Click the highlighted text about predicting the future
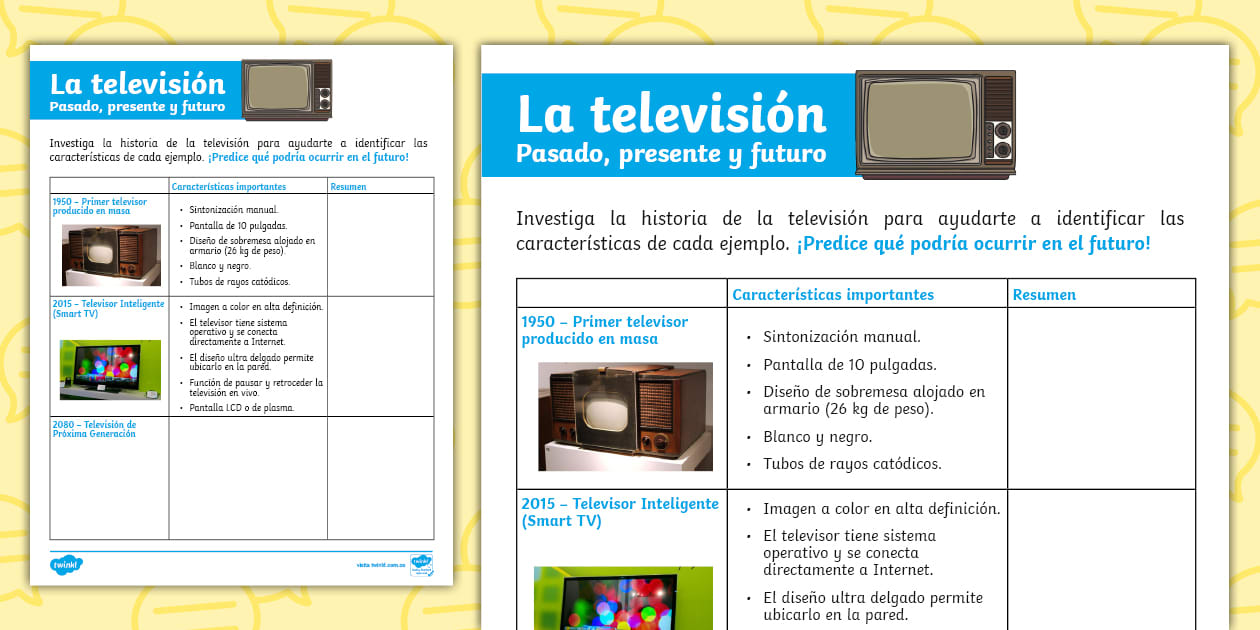The height and width of the screenshot is (630, 1260). click(973, 241)
